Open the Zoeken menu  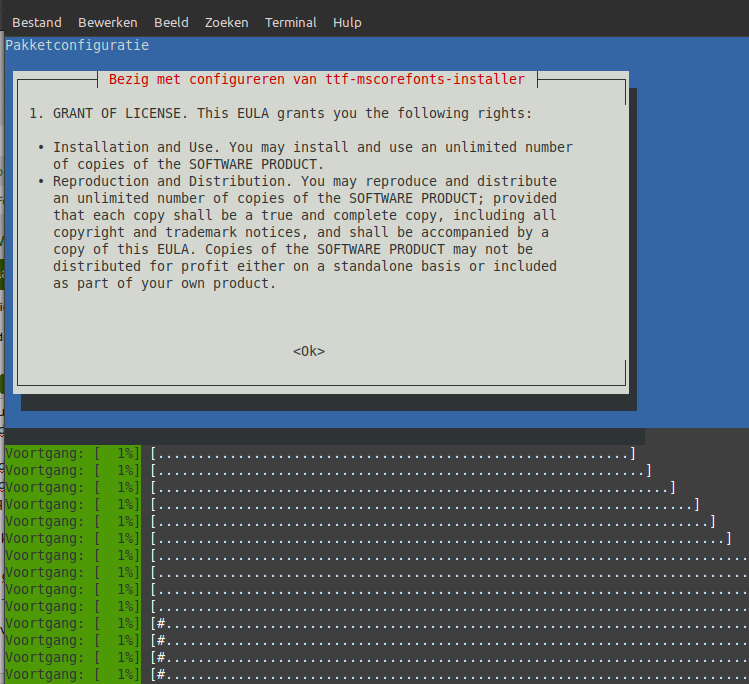coord(226,22)
